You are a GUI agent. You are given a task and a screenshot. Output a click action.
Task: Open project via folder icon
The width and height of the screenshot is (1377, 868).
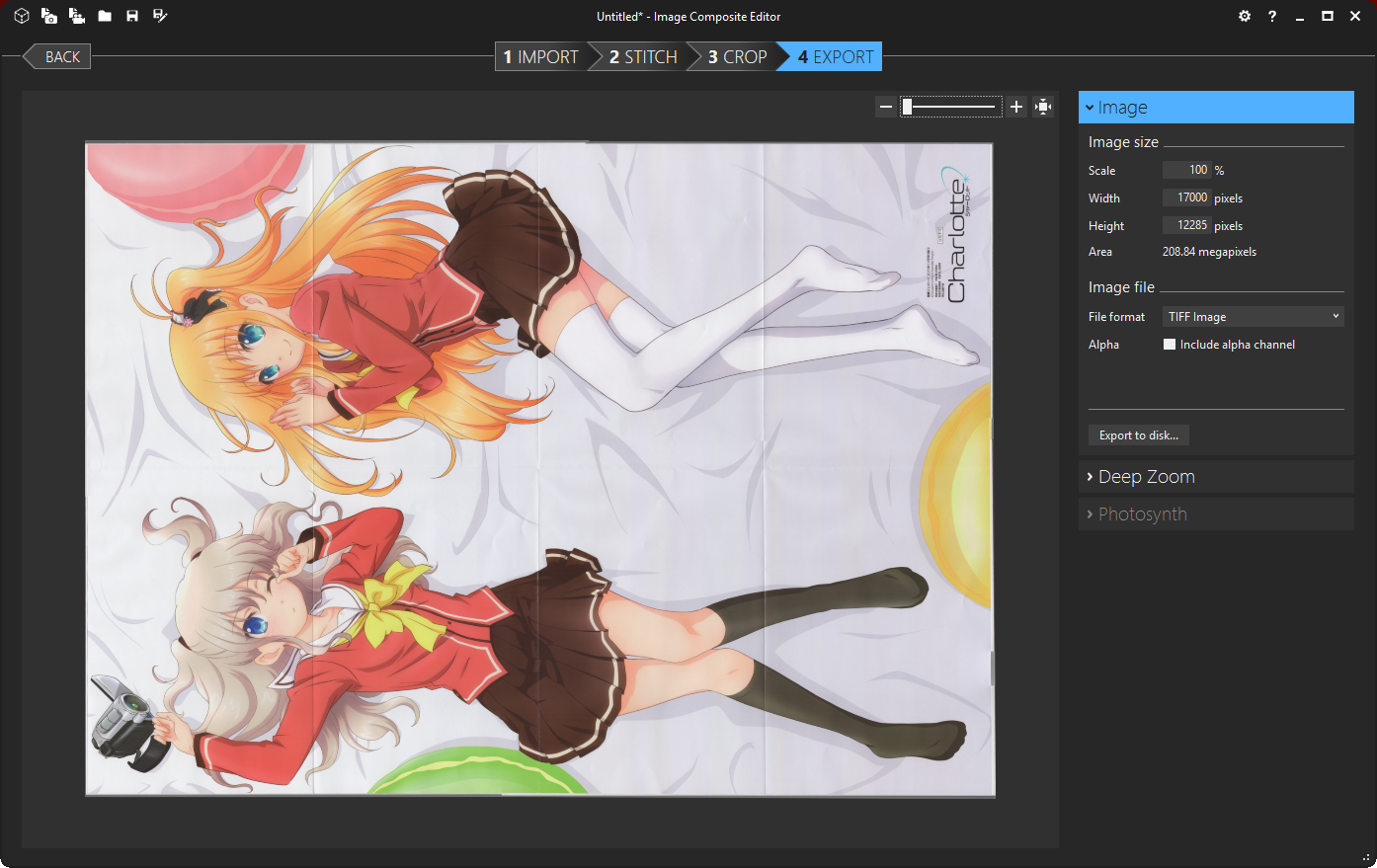click(105, 16)
